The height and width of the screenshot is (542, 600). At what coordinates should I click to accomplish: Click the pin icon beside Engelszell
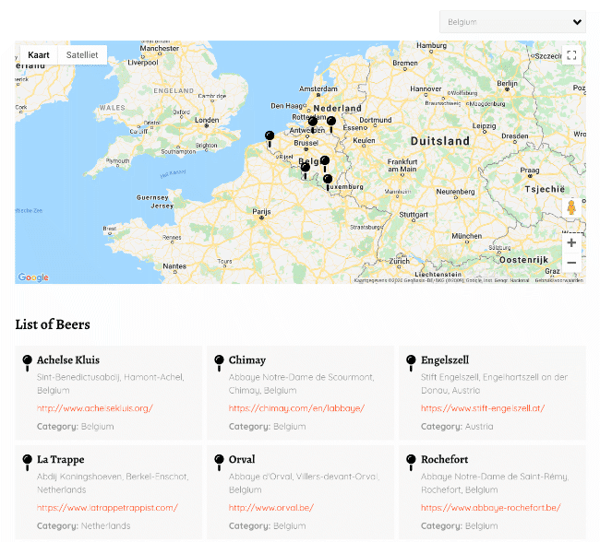[411, 363]
